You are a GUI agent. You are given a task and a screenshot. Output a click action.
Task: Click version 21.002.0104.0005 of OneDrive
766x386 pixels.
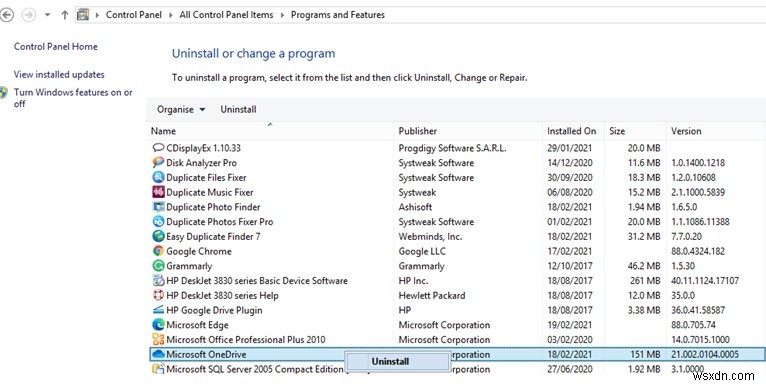pos(705,354)
